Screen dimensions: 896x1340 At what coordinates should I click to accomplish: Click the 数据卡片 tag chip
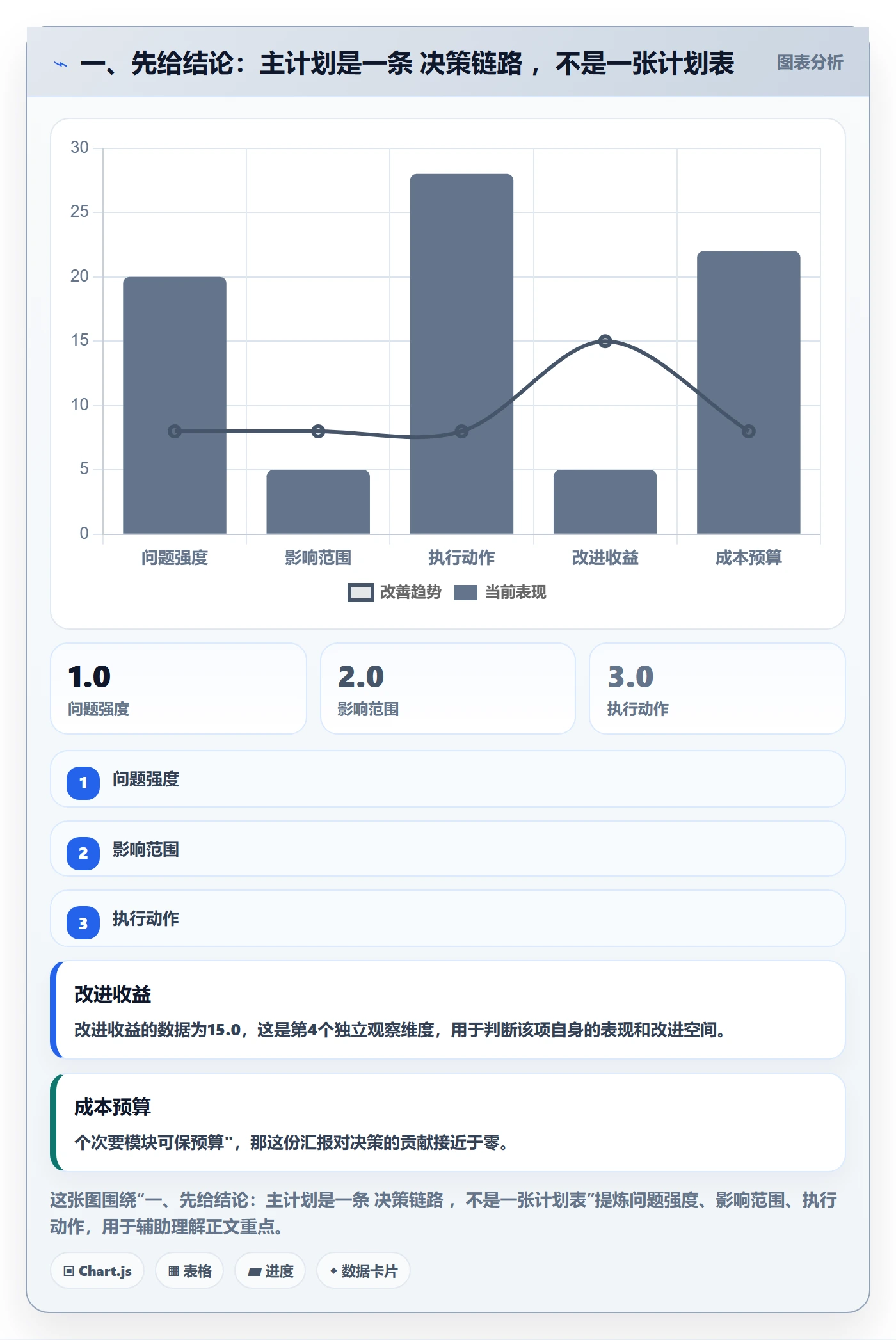coord(364,1271)
